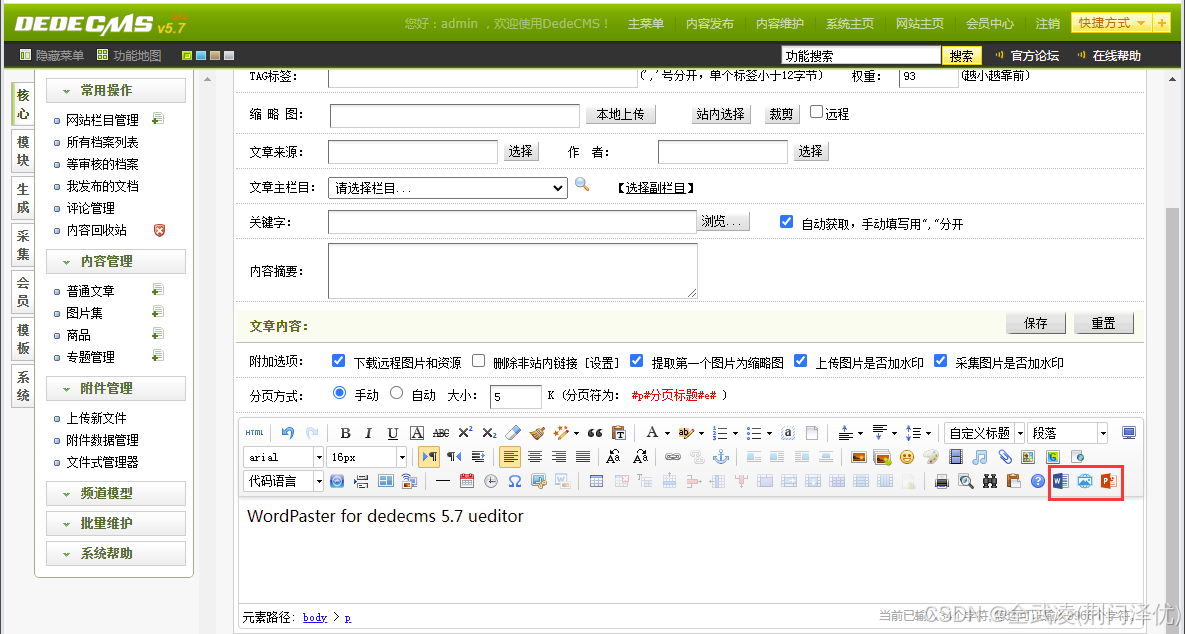Uncheck 自动获取 keywords checkbox
Viewport: 1185px width, 634px height.
click(x=787, y=221)
